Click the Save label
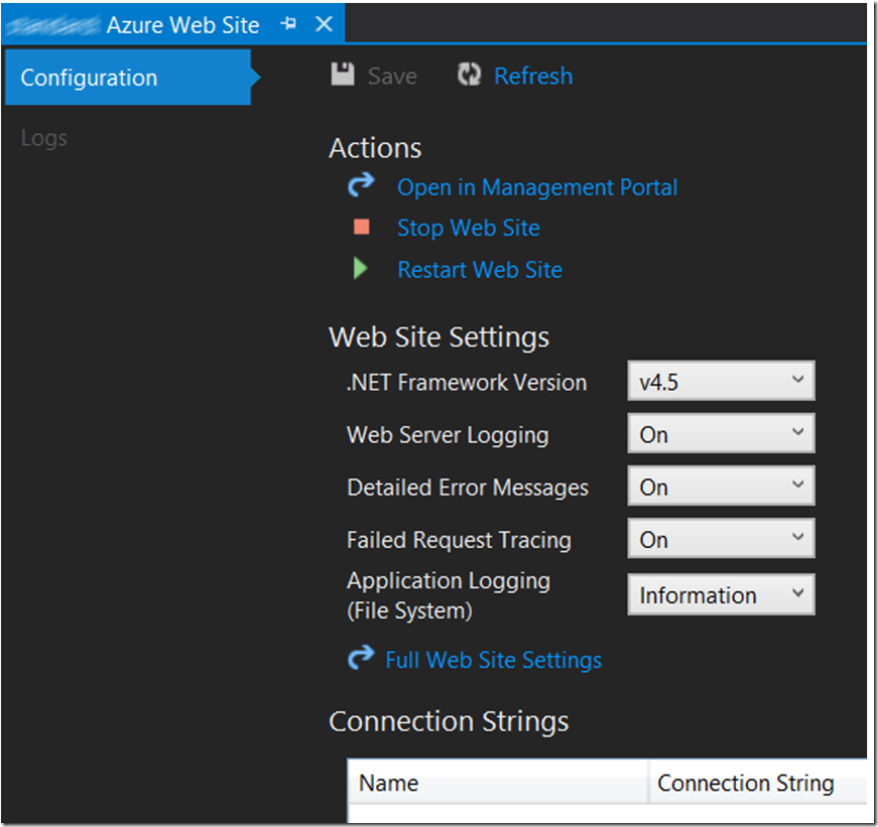878x827 pixels. pyautogui.click(x=392, y=76)
